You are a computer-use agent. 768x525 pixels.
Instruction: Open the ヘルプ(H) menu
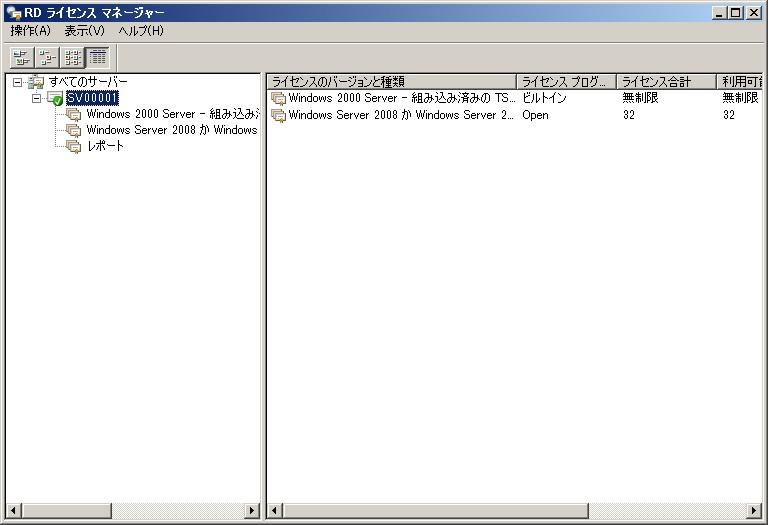[x=141, y=31]
